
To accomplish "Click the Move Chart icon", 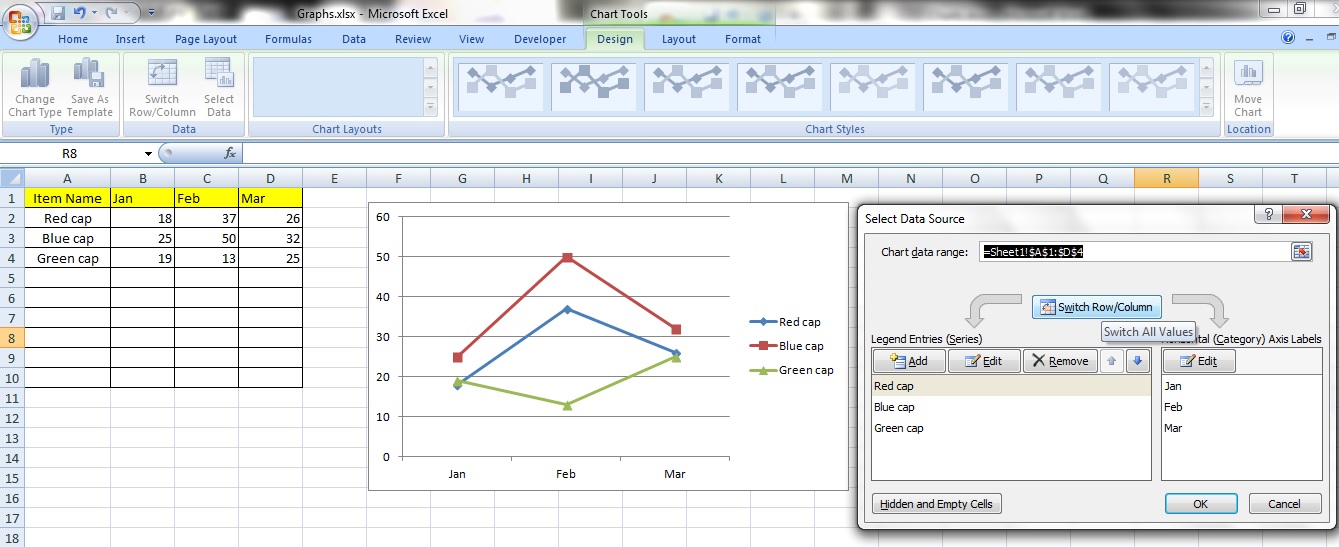I will (x=1247, y=75).
